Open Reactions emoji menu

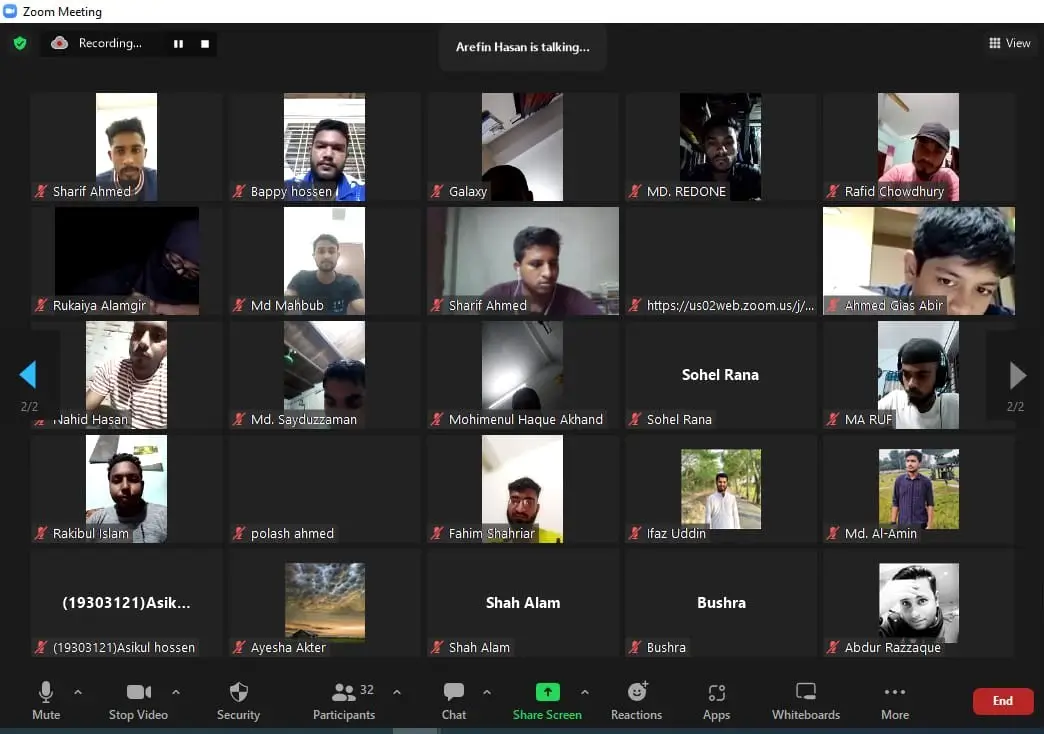[637, 700]
